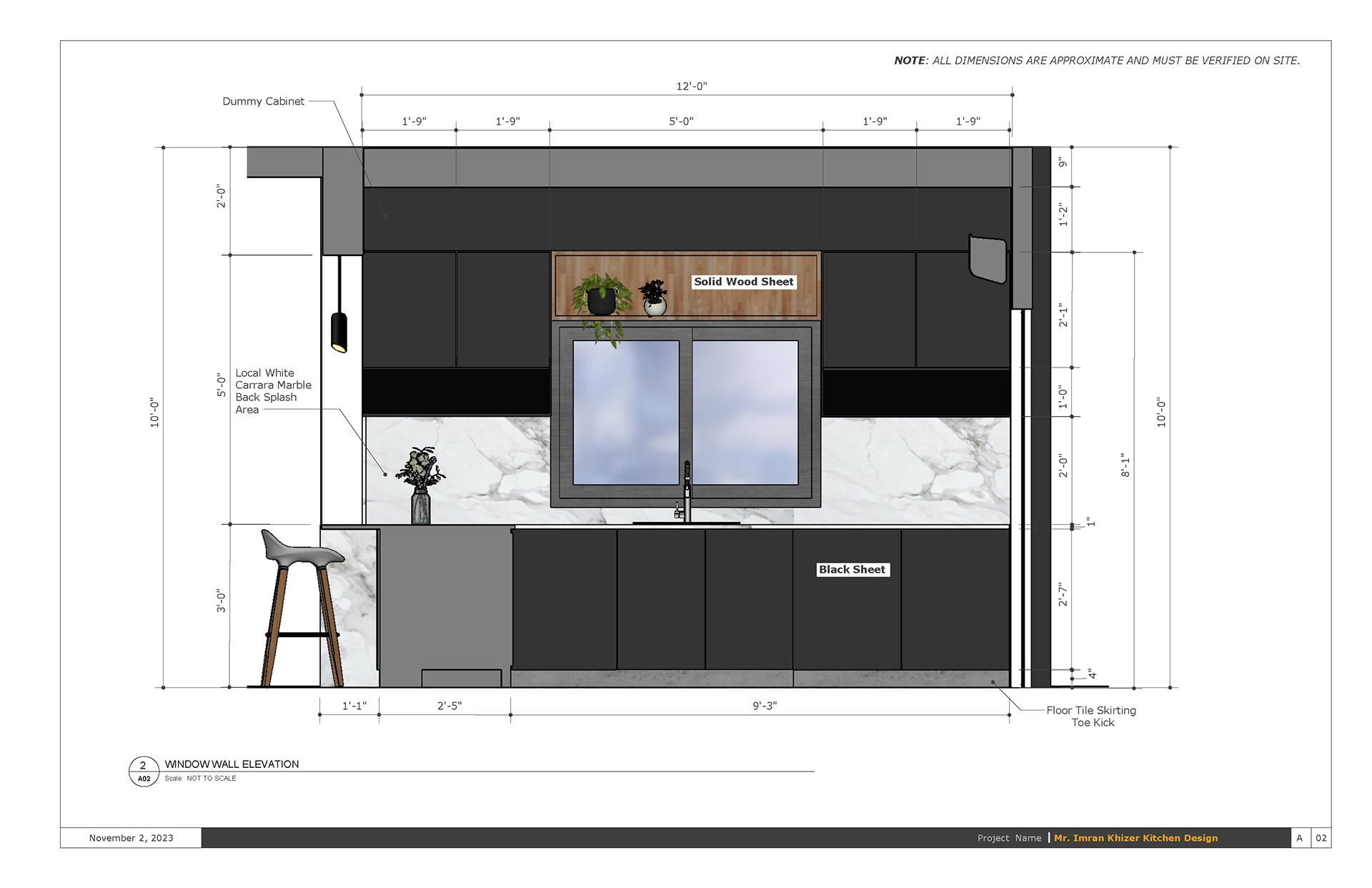Select the Solid Wood Sheet annotation label

click(x=743, y=282)
